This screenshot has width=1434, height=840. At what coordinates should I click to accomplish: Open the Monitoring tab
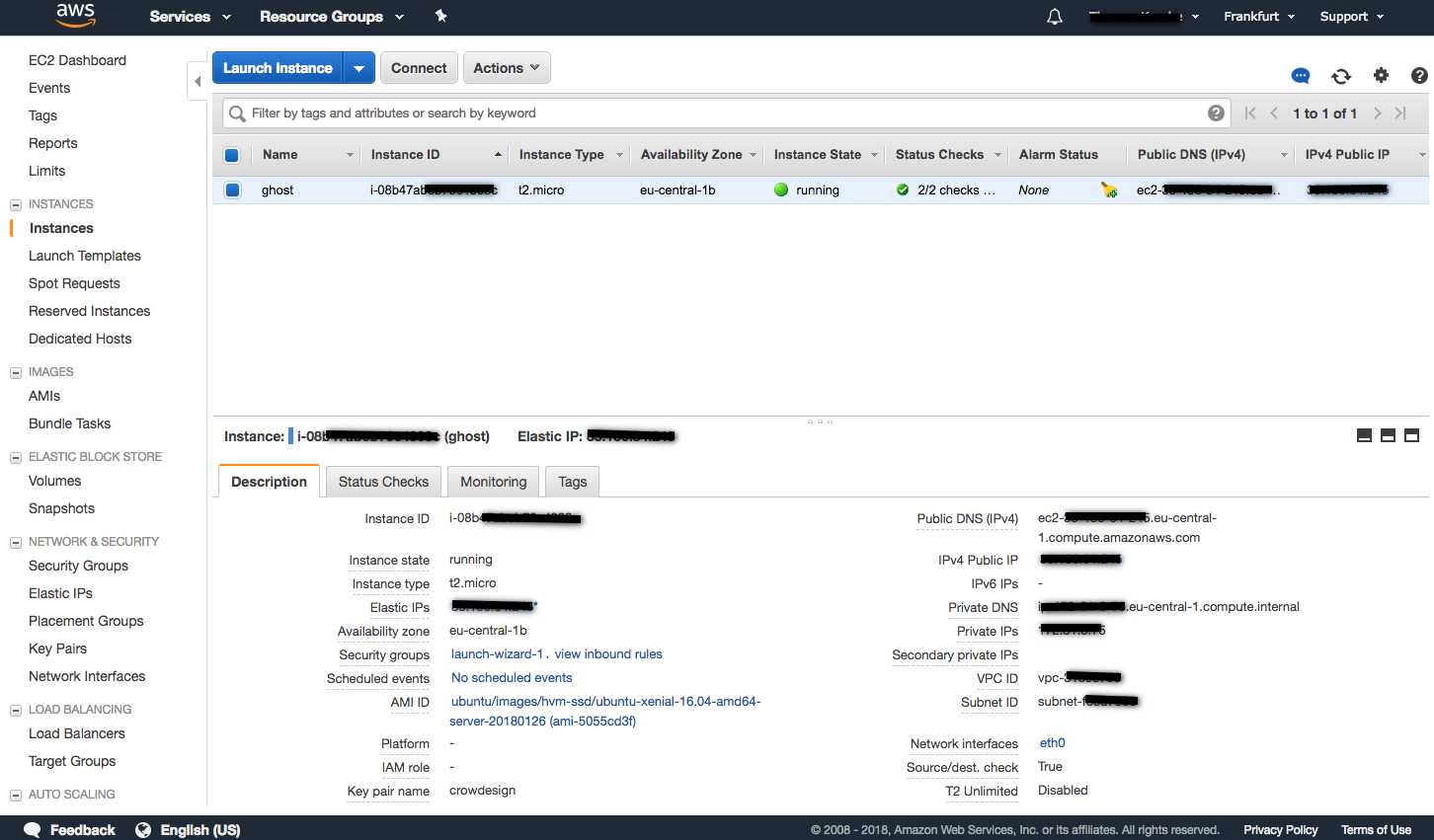click(493, 482)
